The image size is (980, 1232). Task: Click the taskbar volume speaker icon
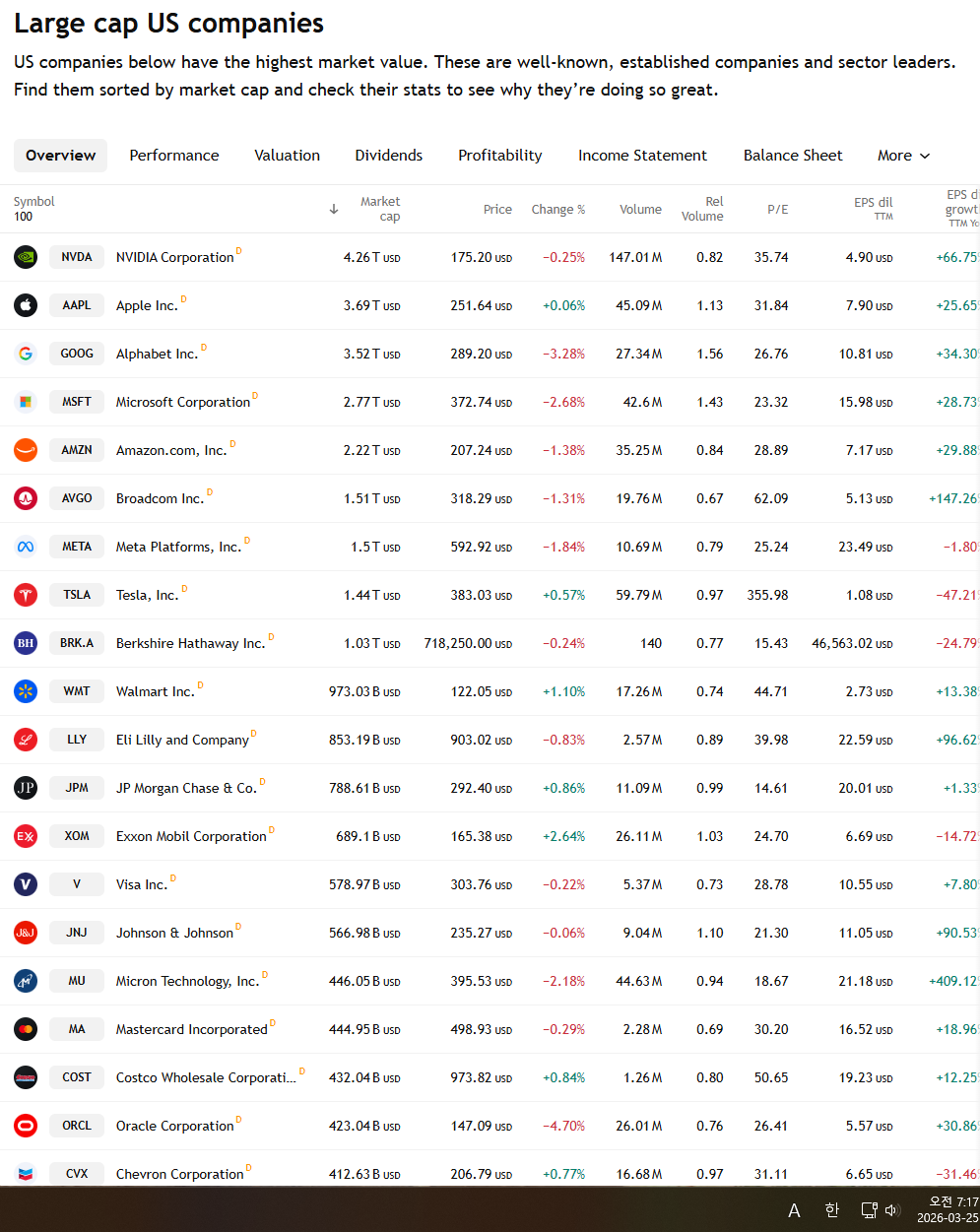point(892,1210)
